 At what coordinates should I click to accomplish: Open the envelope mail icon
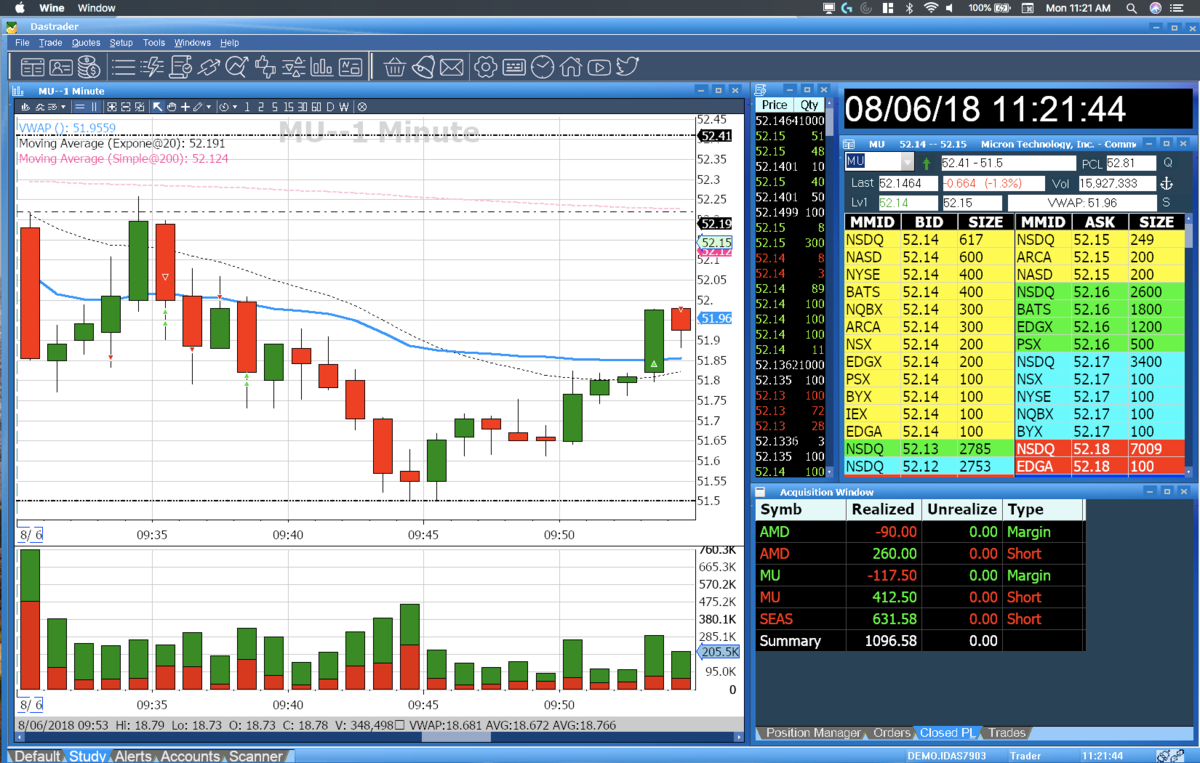pos(451,67)
